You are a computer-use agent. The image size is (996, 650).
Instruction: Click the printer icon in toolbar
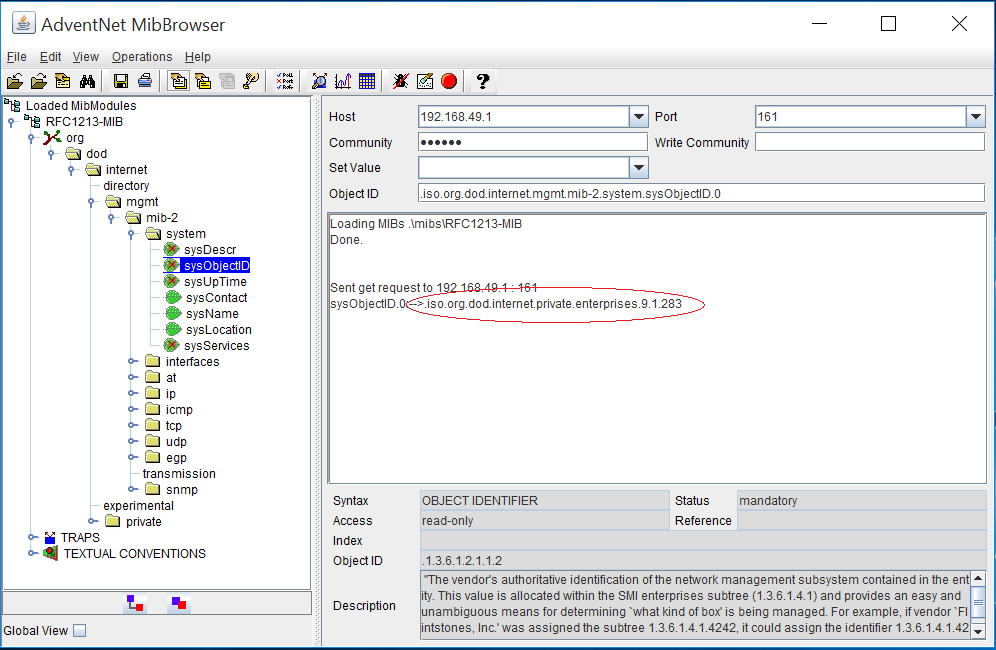[145, 81]
